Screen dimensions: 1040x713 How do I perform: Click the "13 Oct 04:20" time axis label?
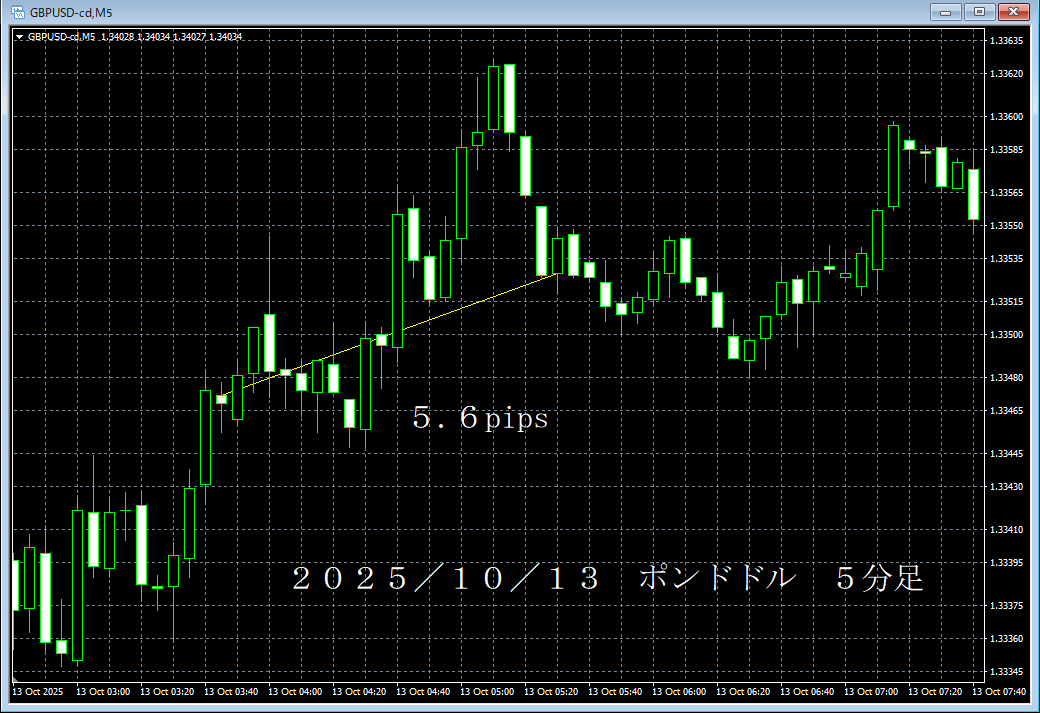(x=359, y=692)
